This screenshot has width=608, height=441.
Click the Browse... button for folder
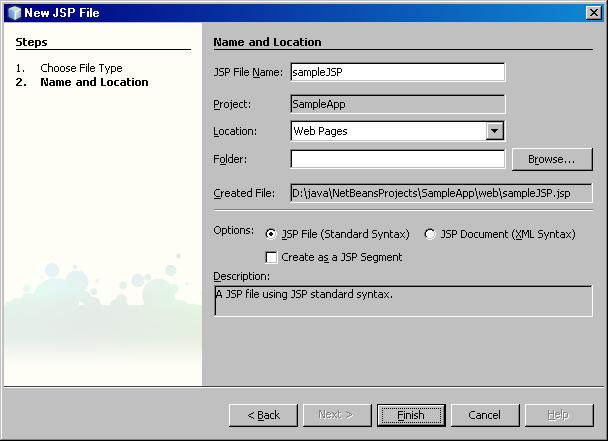point(552,159)
